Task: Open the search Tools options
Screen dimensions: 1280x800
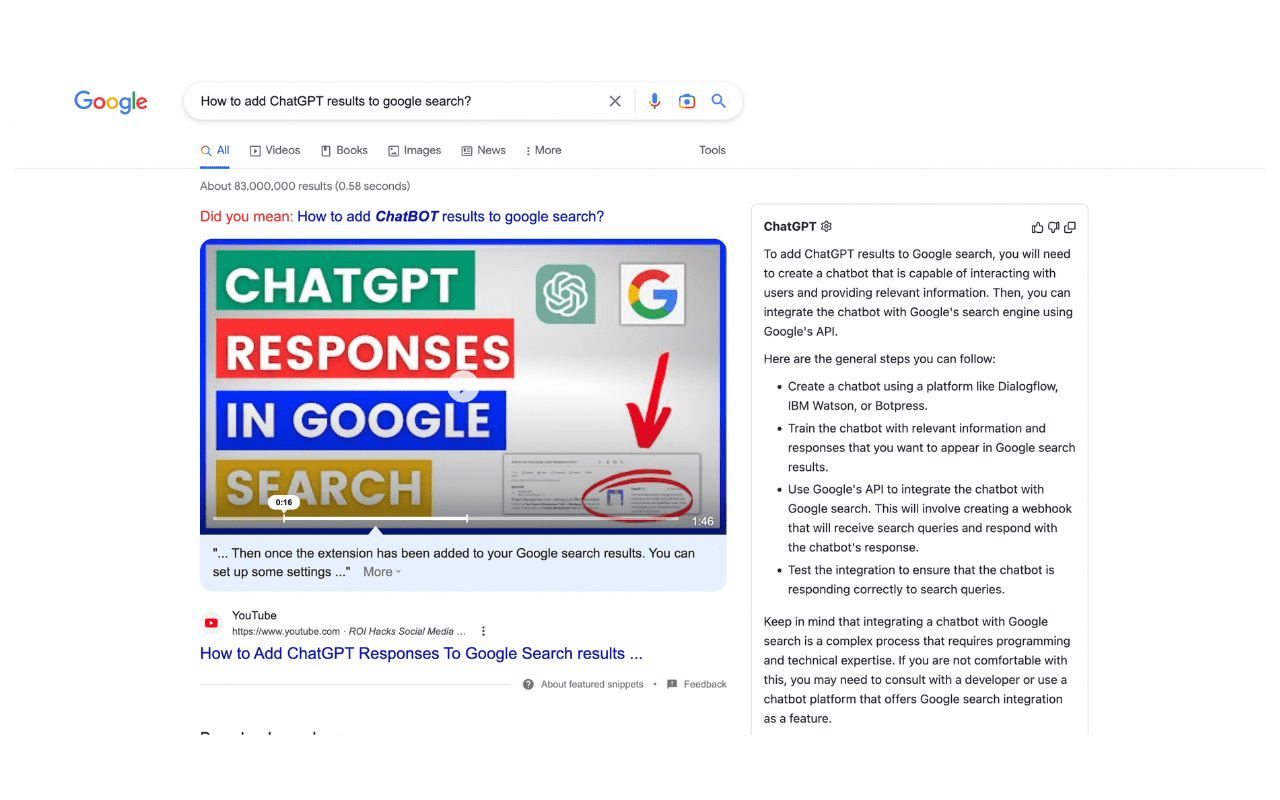Action: coord(712,150)
